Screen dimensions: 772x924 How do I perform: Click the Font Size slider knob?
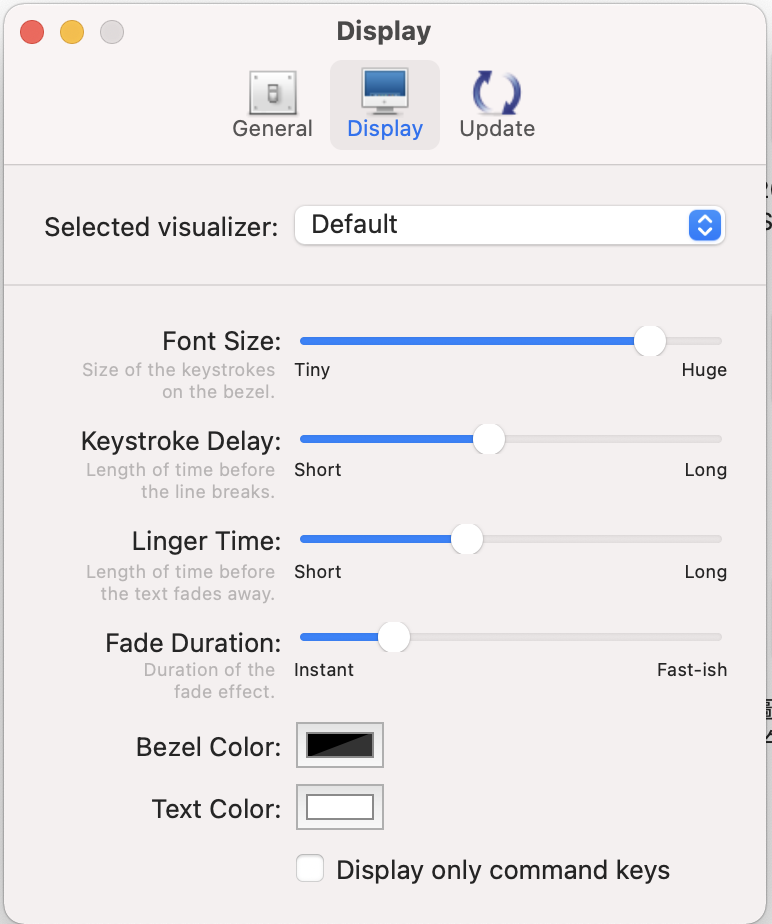coord(650,341)
